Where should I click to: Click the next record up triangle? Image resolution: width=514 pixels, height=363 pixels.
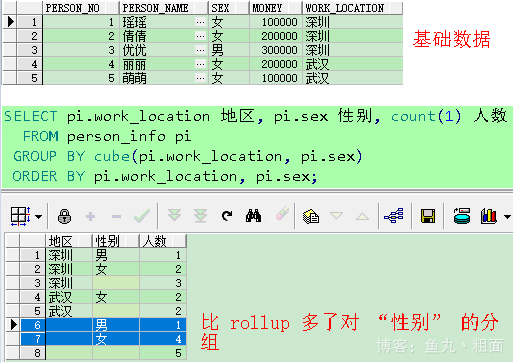point(362,217)
